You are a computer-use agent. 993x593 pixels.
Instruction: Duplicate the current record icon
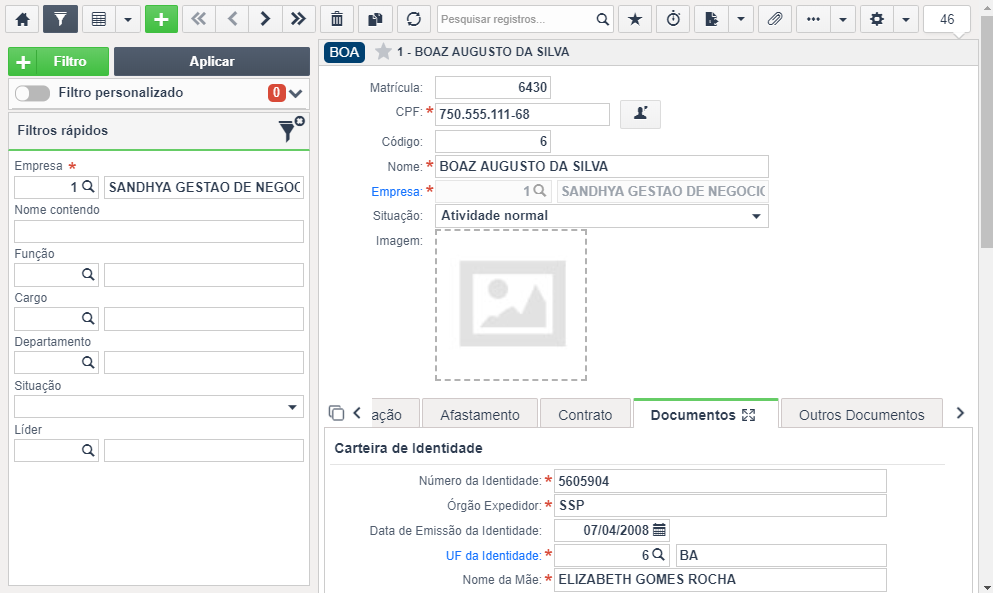[376, 19]
